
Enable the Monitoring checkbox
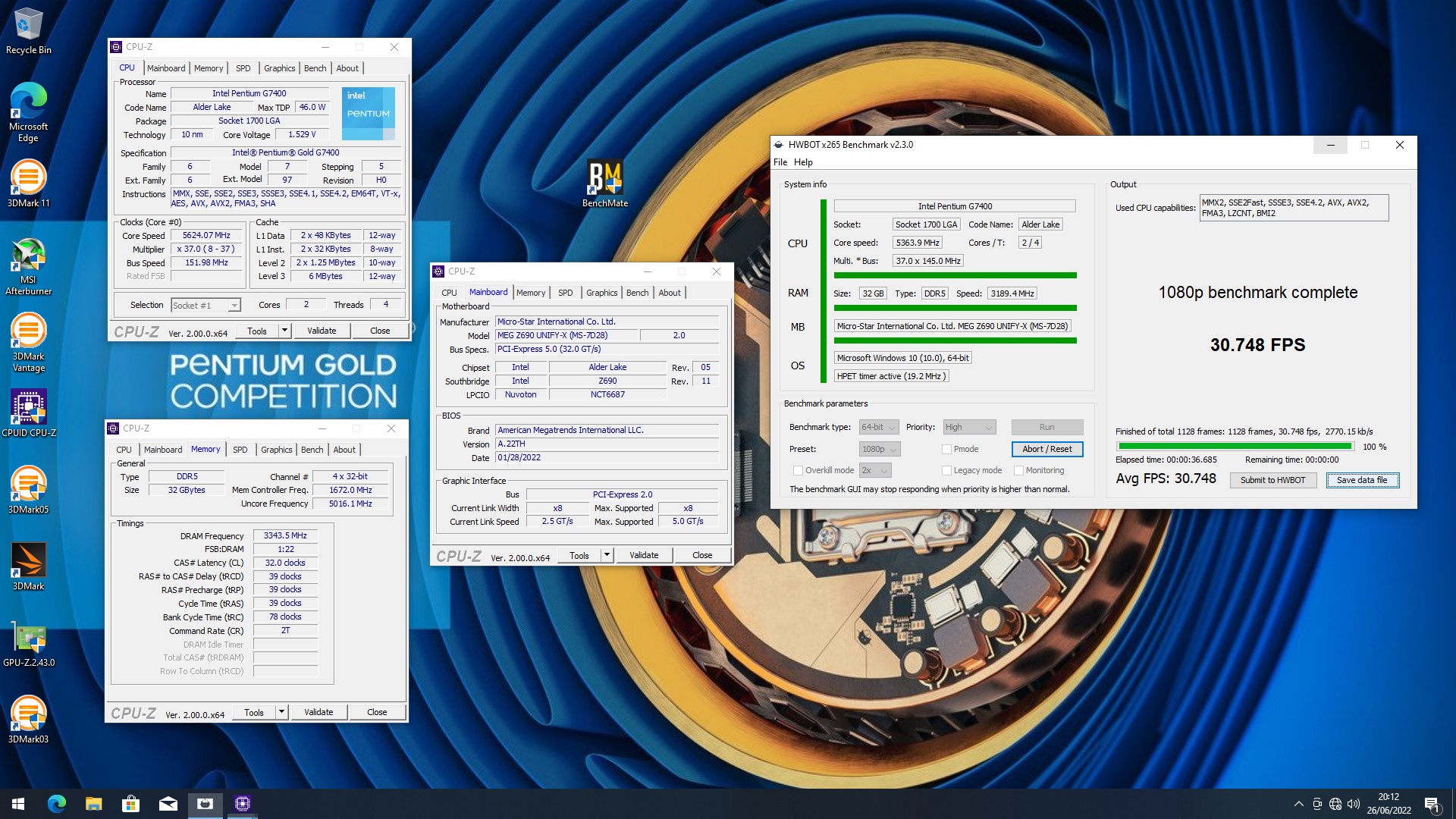1019,470
